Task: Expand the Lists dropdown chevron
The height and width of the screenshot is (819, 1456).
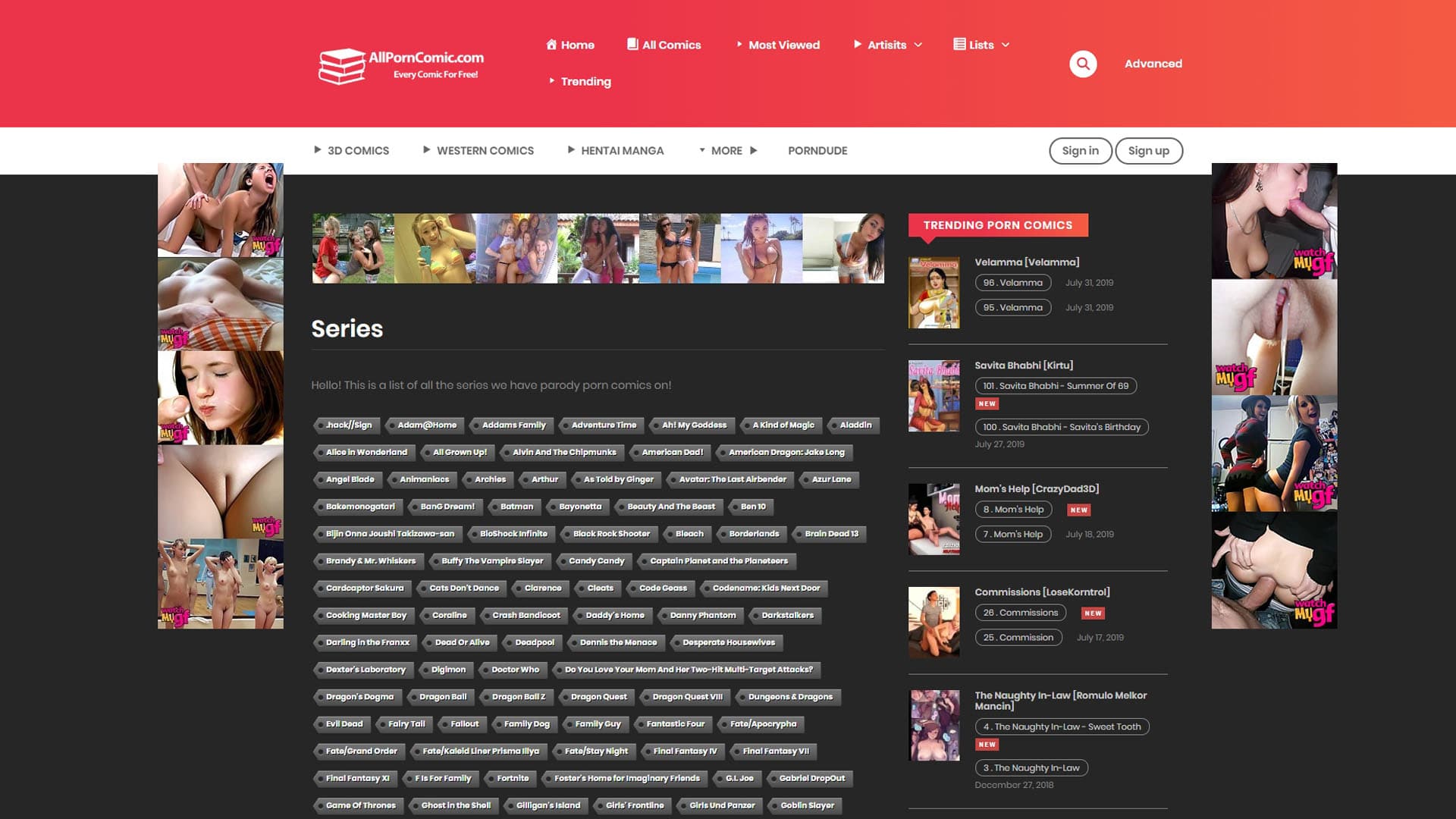Action: 1006,45
